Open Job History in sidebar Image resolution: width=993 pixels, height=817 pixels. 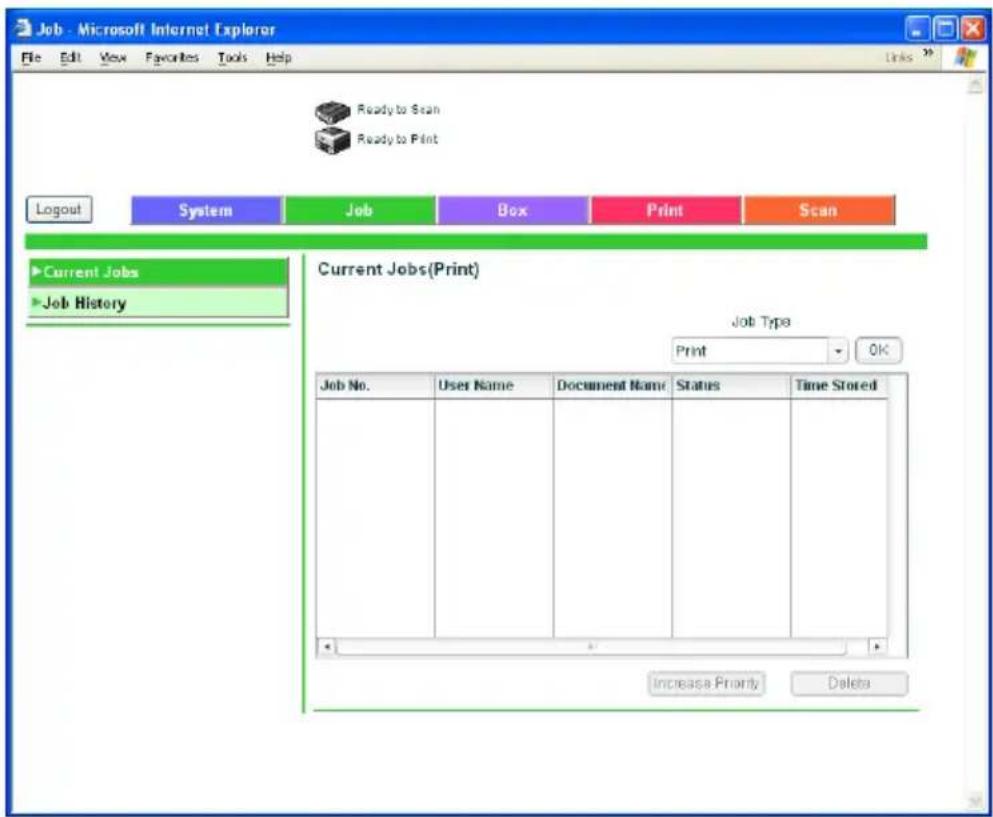tap(158, 303)
